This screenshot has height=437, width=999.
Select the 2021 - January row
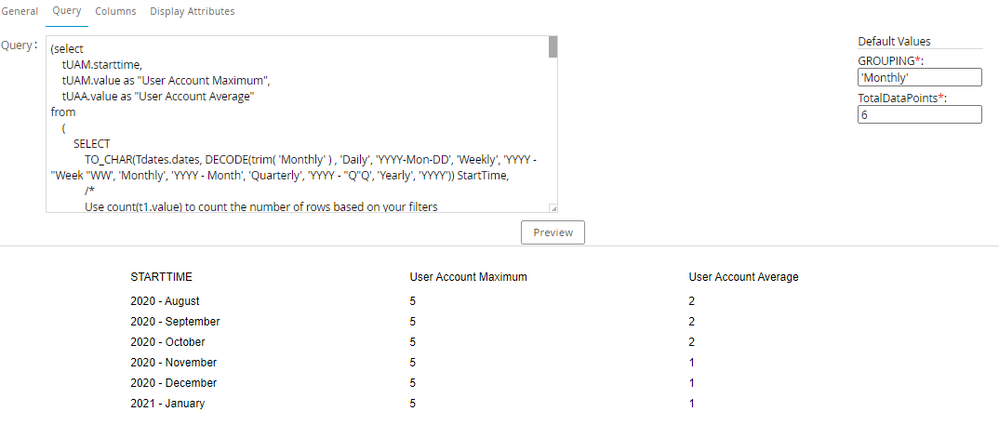click(166, 404)
